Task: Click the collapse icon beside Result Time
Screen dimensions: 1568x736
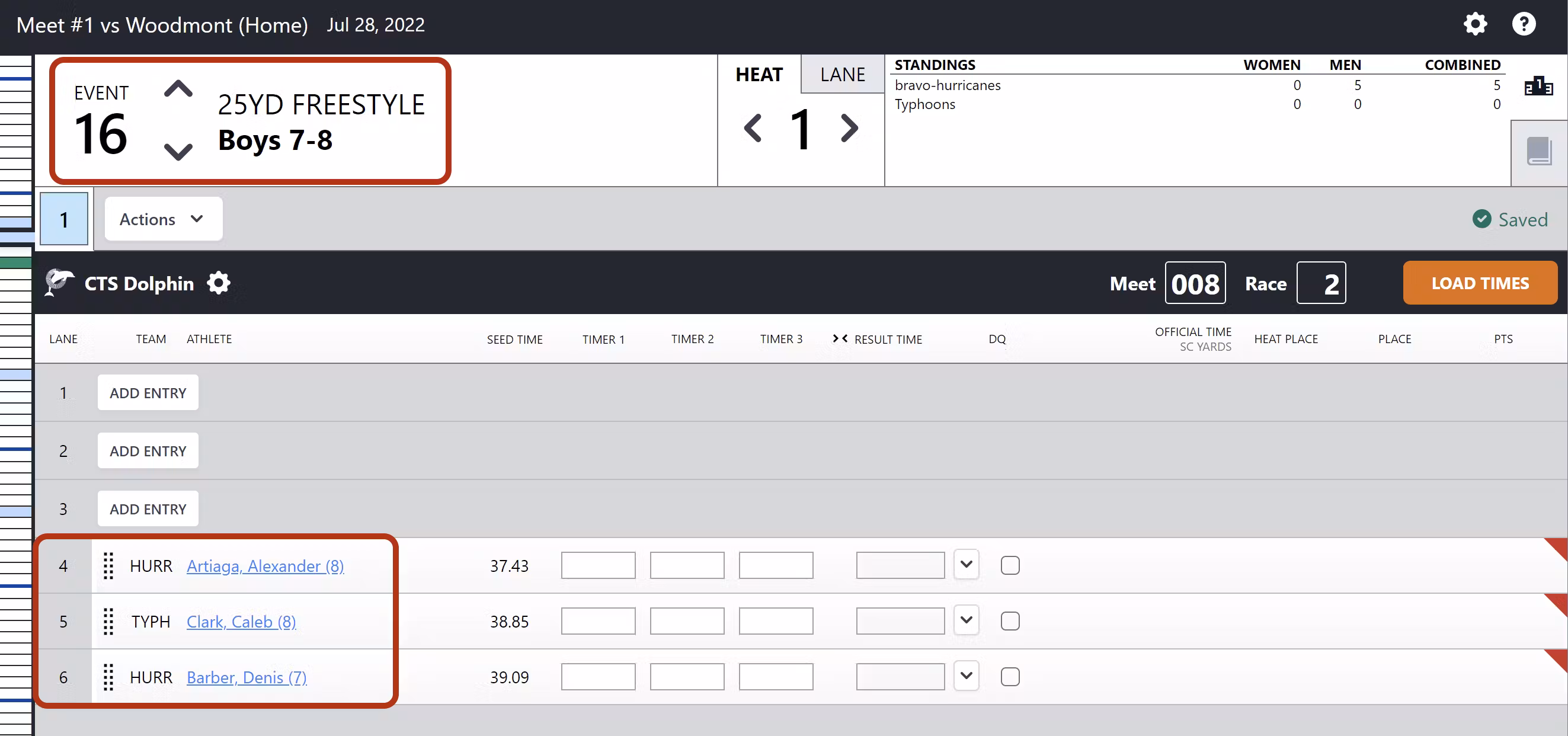Action: click(x=840, y=338)
